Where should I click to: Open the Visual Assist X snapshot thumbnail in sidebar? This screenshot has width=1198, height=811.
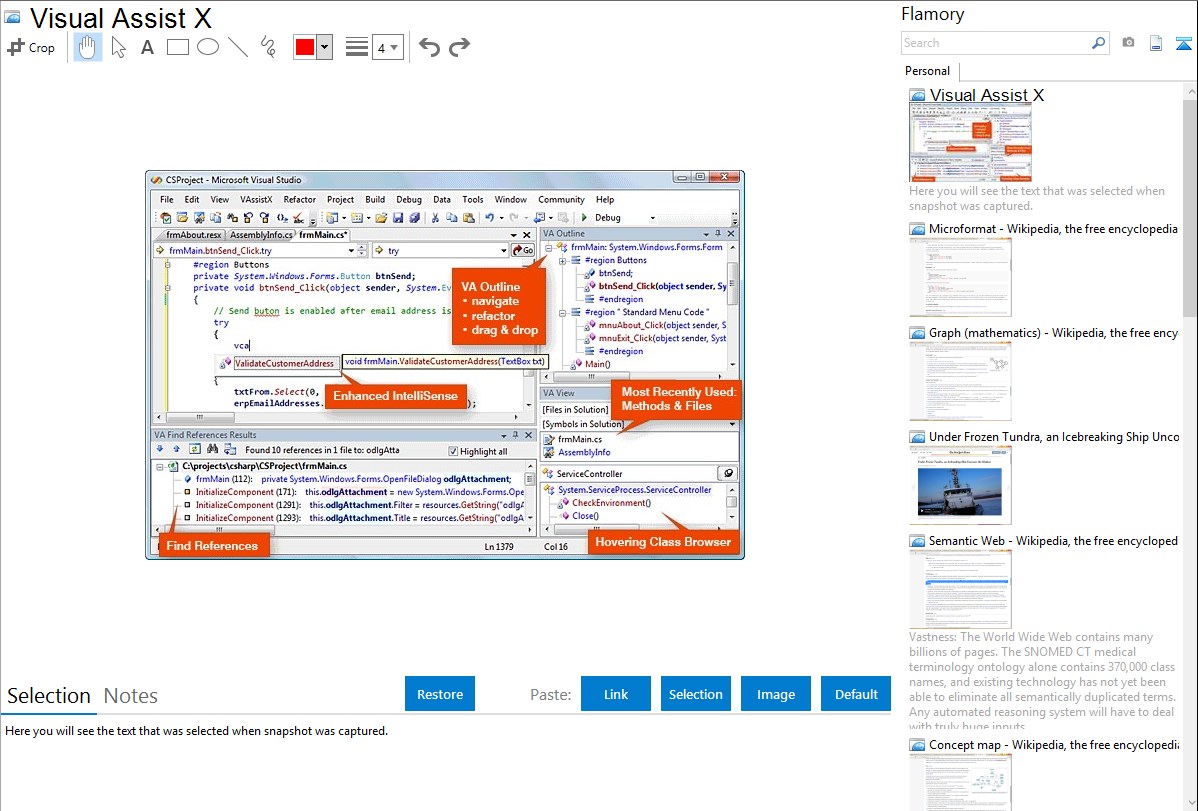970,144
